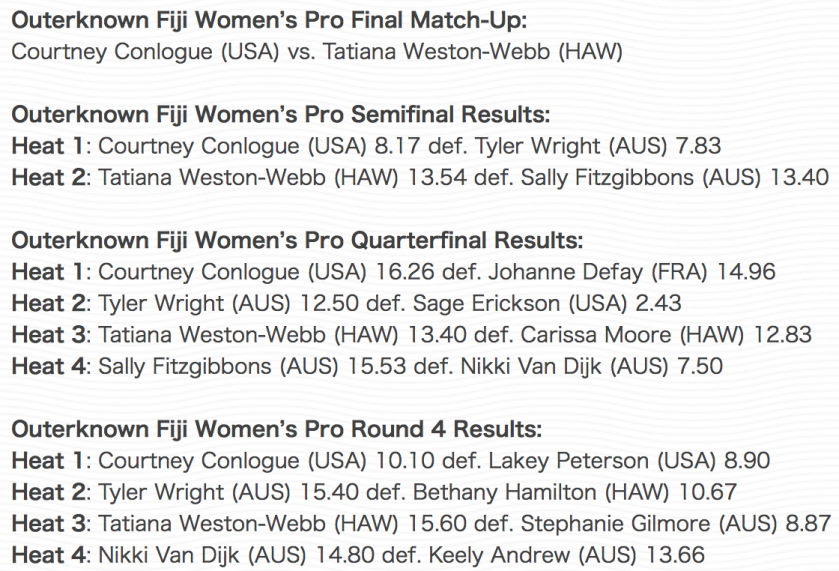Screen dimensions: 839x571
Task: Click the Semifinal Results heading
Action: click(280, 115)
